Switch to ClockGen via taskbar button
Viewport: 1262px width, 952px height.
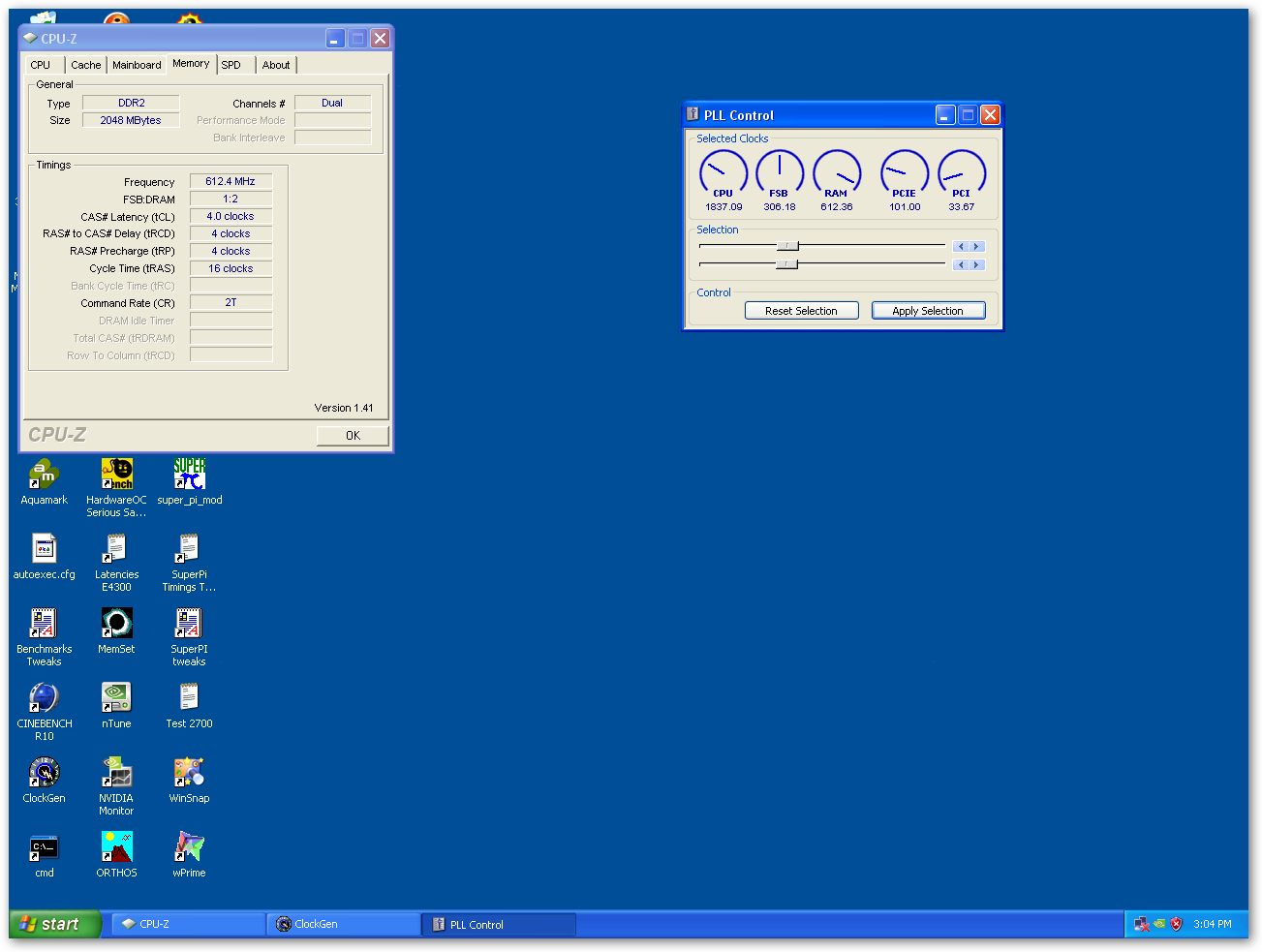345,924
